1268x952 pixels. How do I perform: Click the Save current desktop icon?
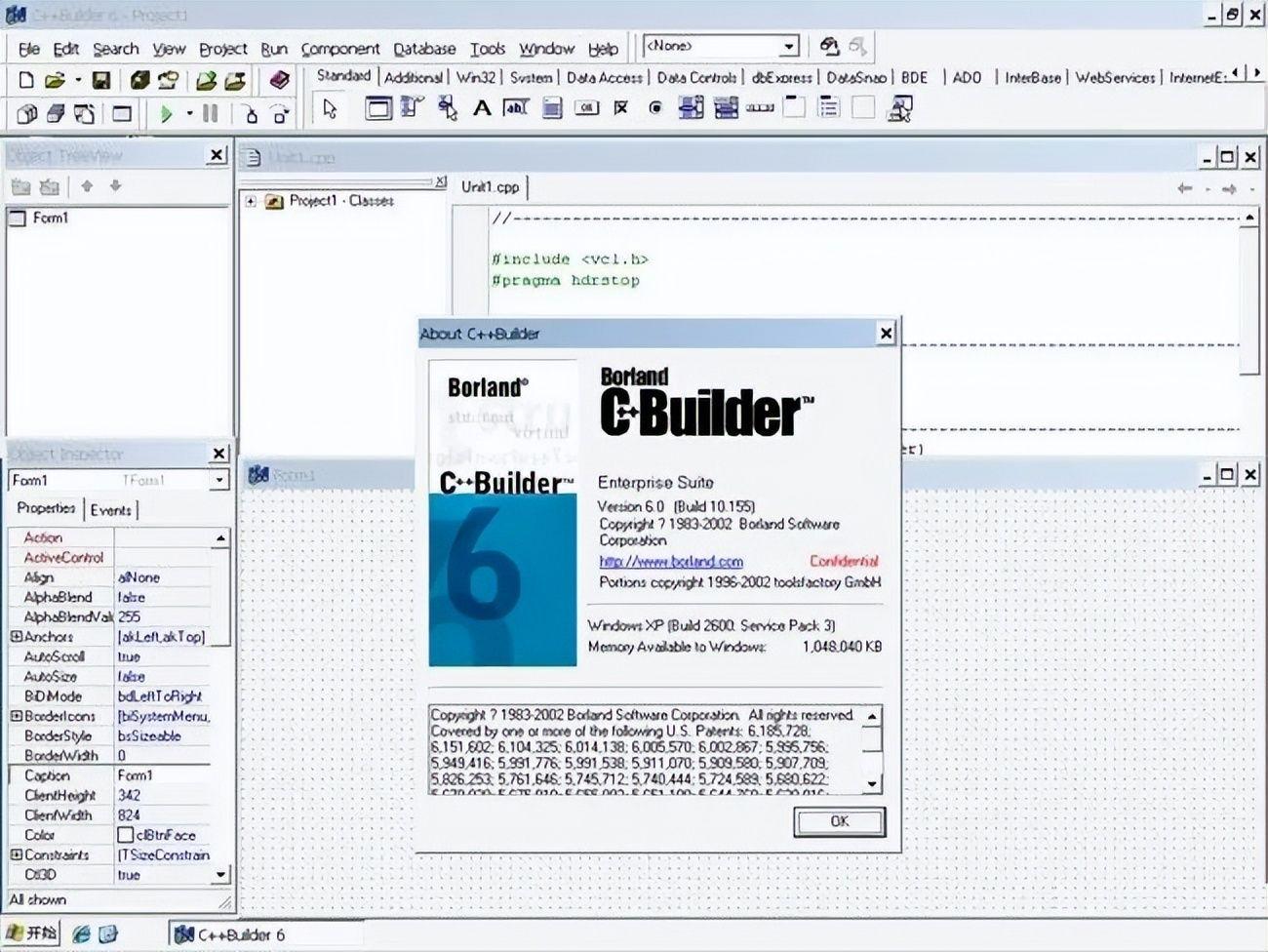[829, 46]
